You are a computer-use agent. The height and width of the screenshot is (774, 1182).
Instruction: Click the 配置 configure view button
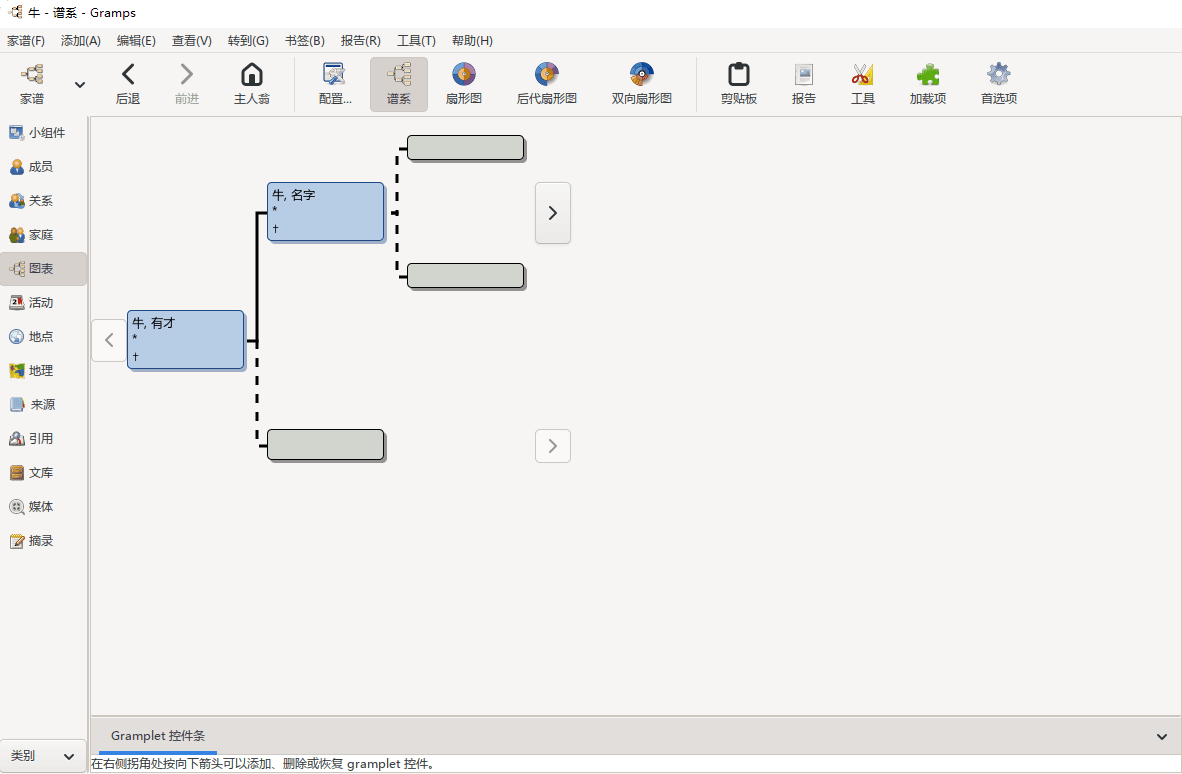(334, 84)
